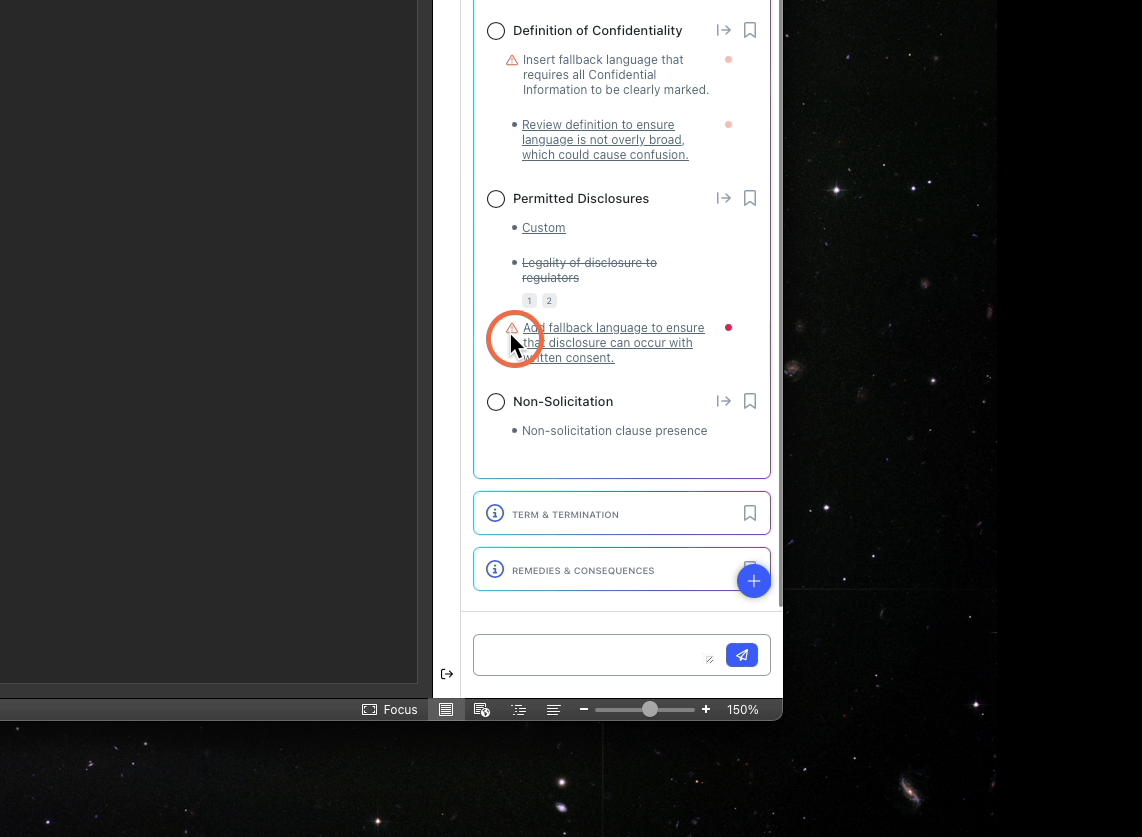
Task: Open the Custom link
Action: 543,228
